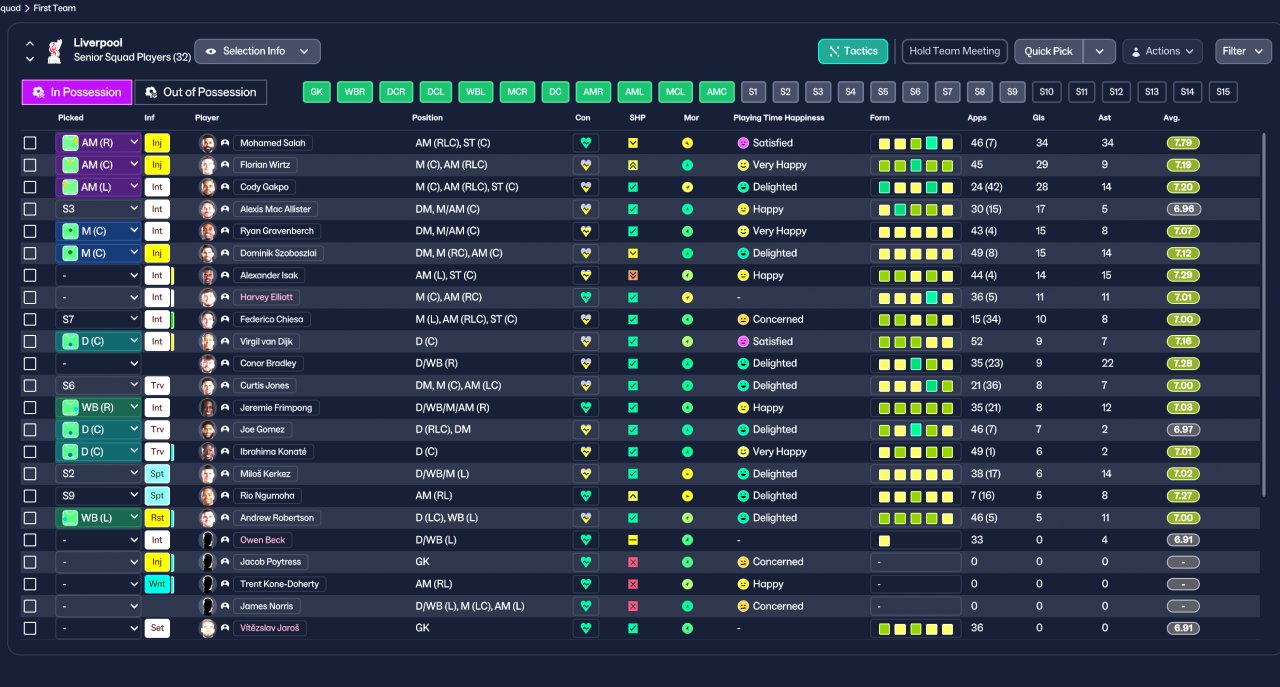
Task: Click Hold Team Meeting button
Action: point(954,51)
